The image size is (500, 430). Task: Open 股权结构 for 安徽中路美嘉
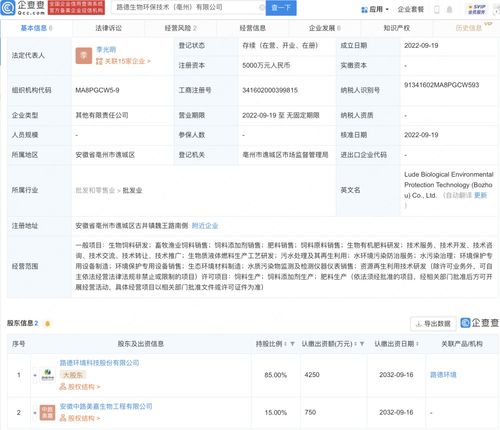click(x=80, y=418)
